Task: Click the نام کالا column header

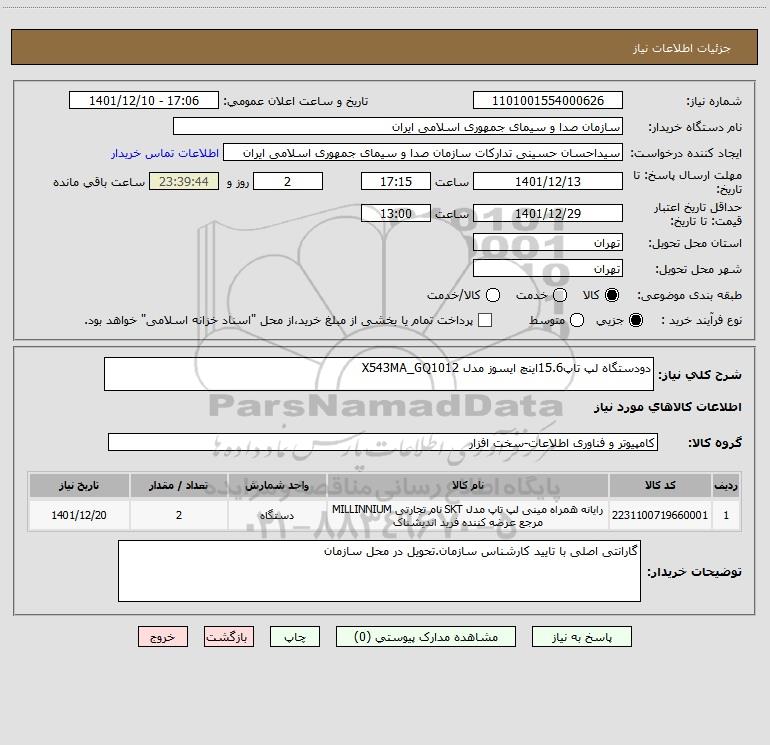Action: click(468, 486)
